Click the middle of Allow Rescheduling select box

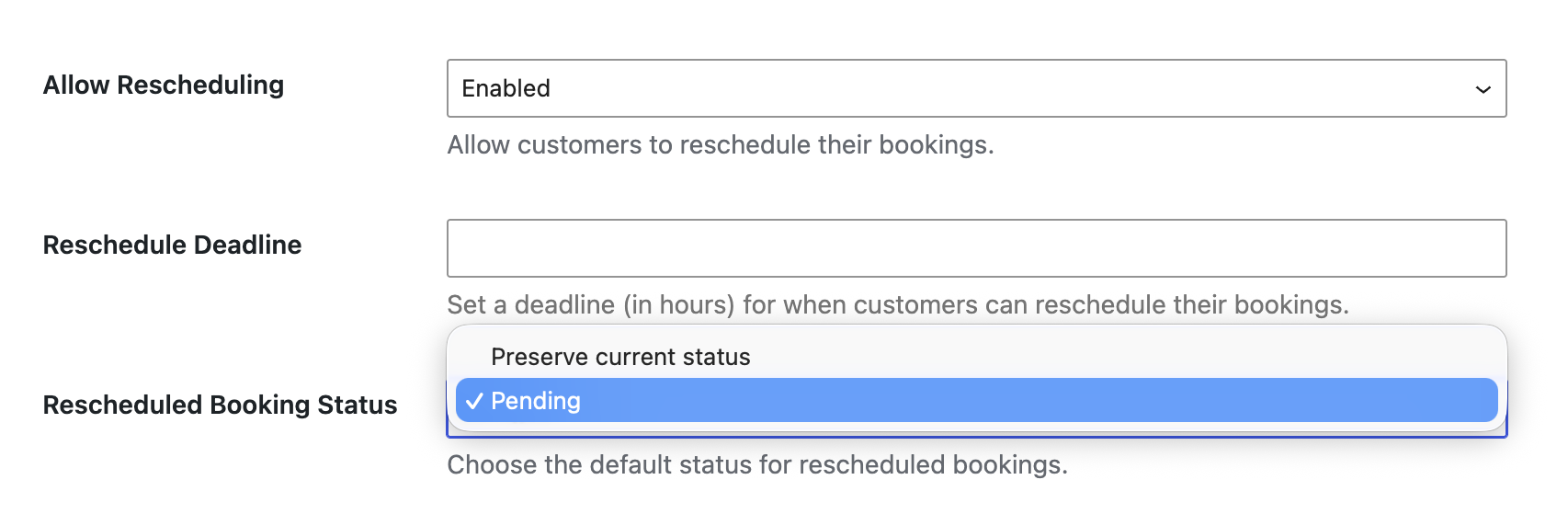pyautogui.click(x=976, y=88)
